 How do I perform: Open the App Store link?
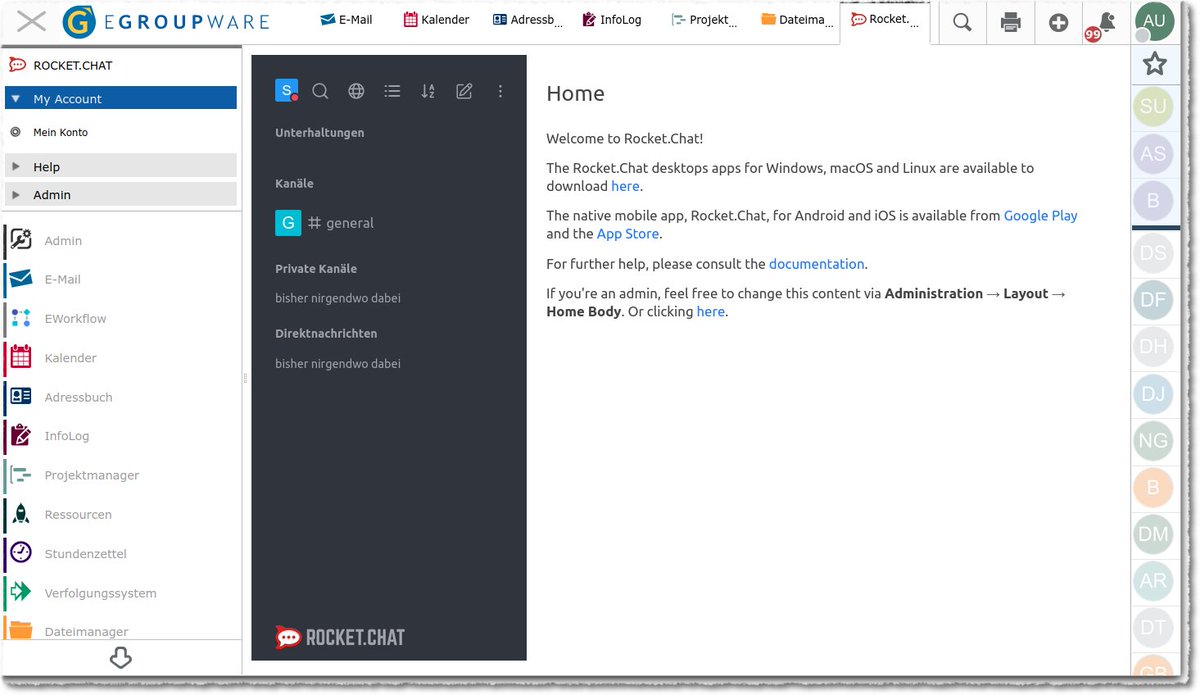pyautogui.click(x=628, y=233)
